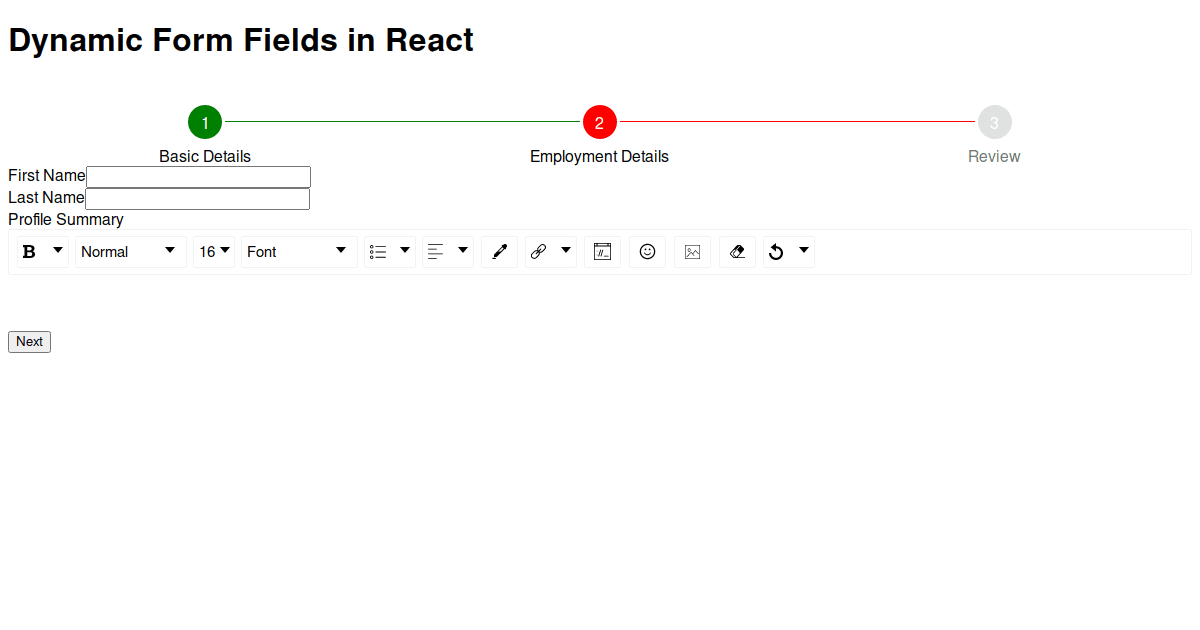Focus the First Name input field
Viewport: 1200px width, 630px height.
[x=198, y=177]
